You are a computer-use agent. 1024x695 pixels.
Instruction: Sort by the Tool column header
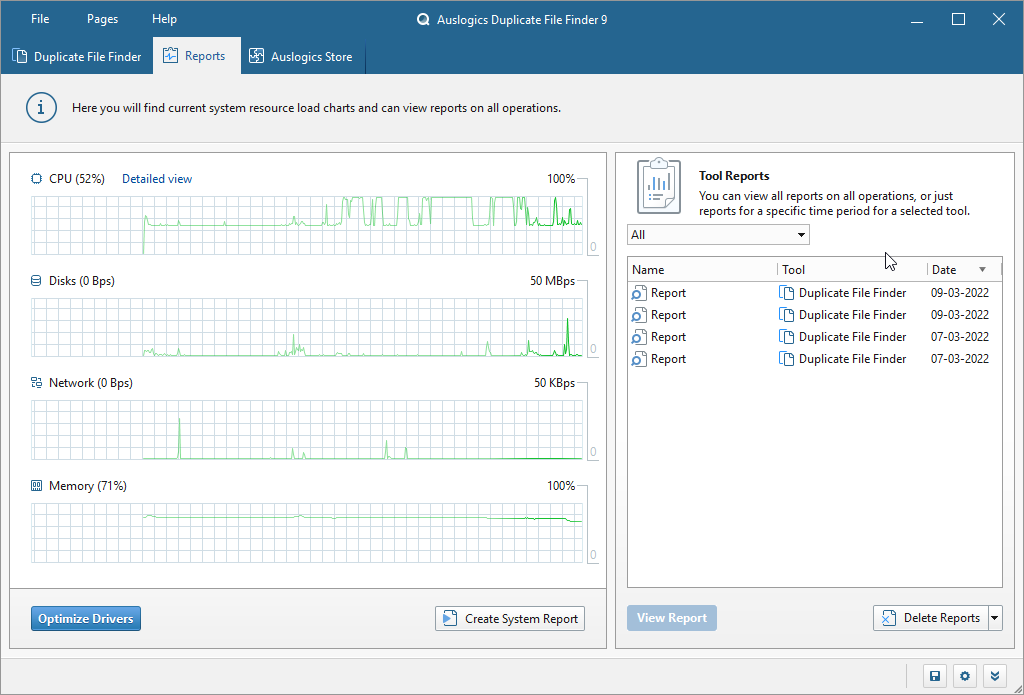point(852,270)
